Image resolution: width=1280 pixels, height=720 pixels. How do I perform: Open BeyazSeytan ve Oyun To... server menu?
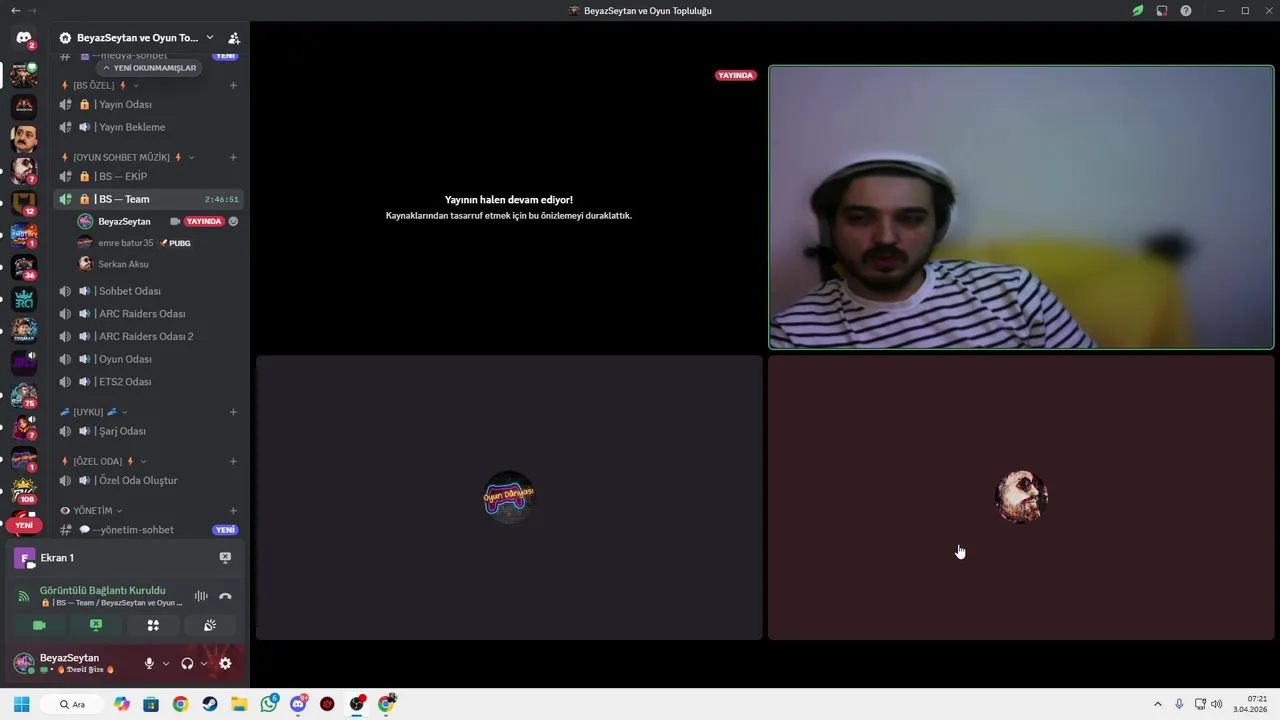(136, 38)
